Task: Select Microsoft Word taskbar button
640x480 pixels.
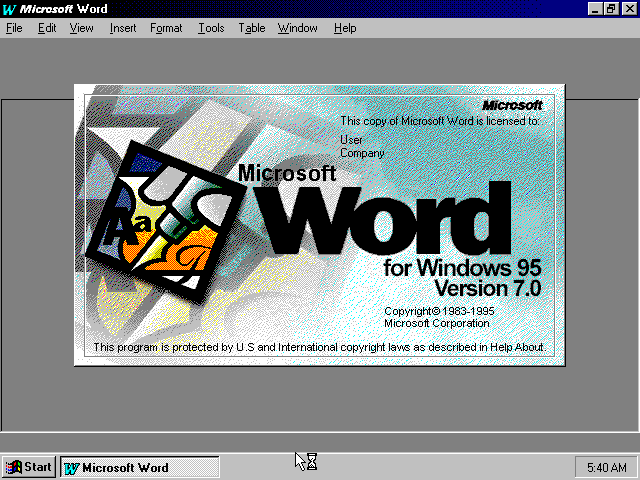Action: [140, 467]
